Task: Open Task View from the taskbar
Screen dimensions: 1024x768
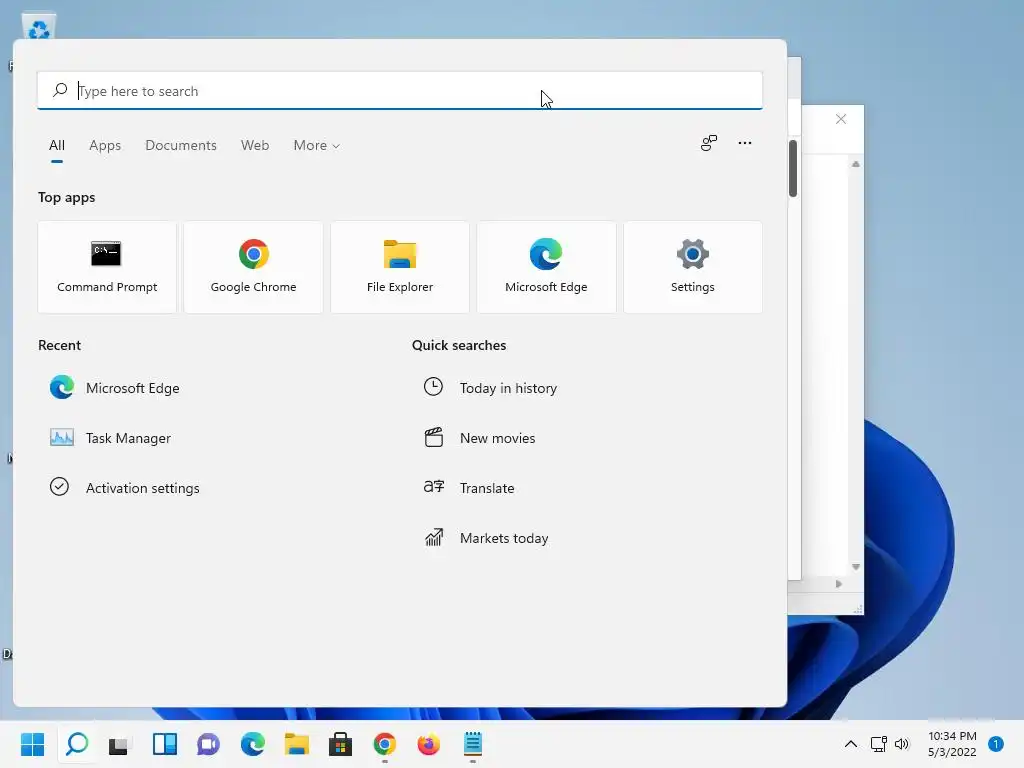Action: click(x=119, y=744)
